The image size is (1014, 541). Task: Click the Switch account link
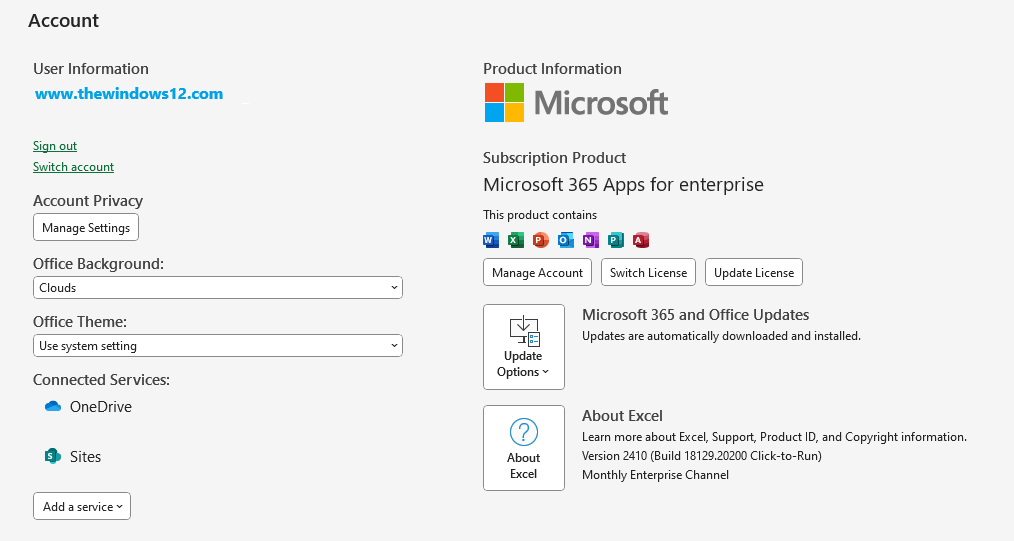pos(74,167)
